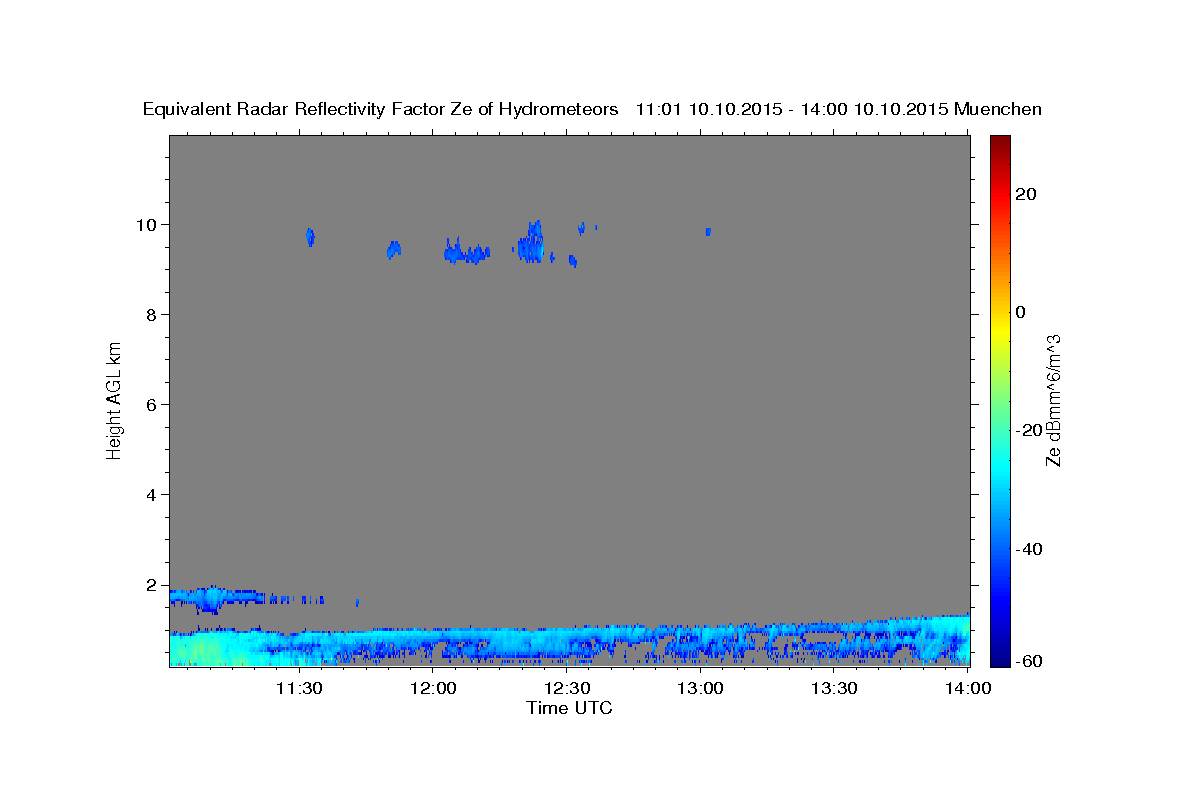
Task: Click the colorbar label 'Ze dBmm^6/m^3'
Action: 1053,400
